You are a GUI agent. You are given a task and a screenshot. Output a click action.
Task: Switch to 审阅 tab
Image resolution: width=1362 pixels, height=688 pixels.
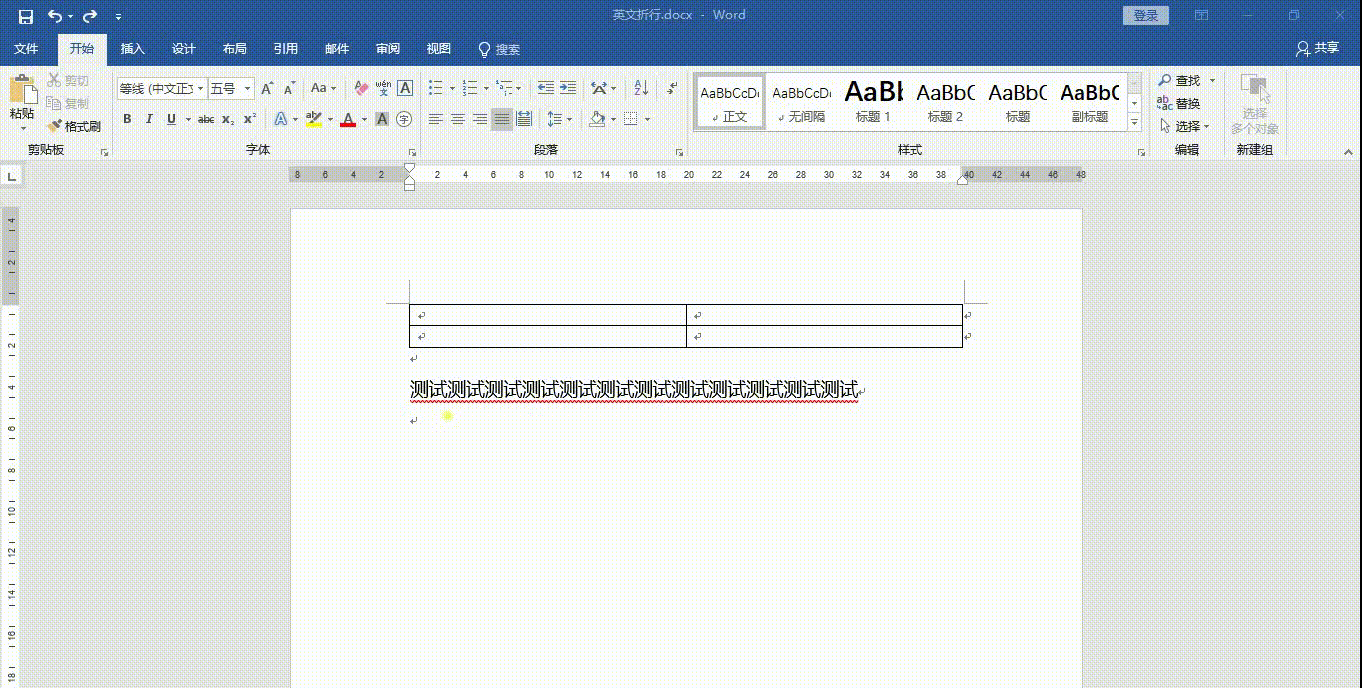pos(388,49)
